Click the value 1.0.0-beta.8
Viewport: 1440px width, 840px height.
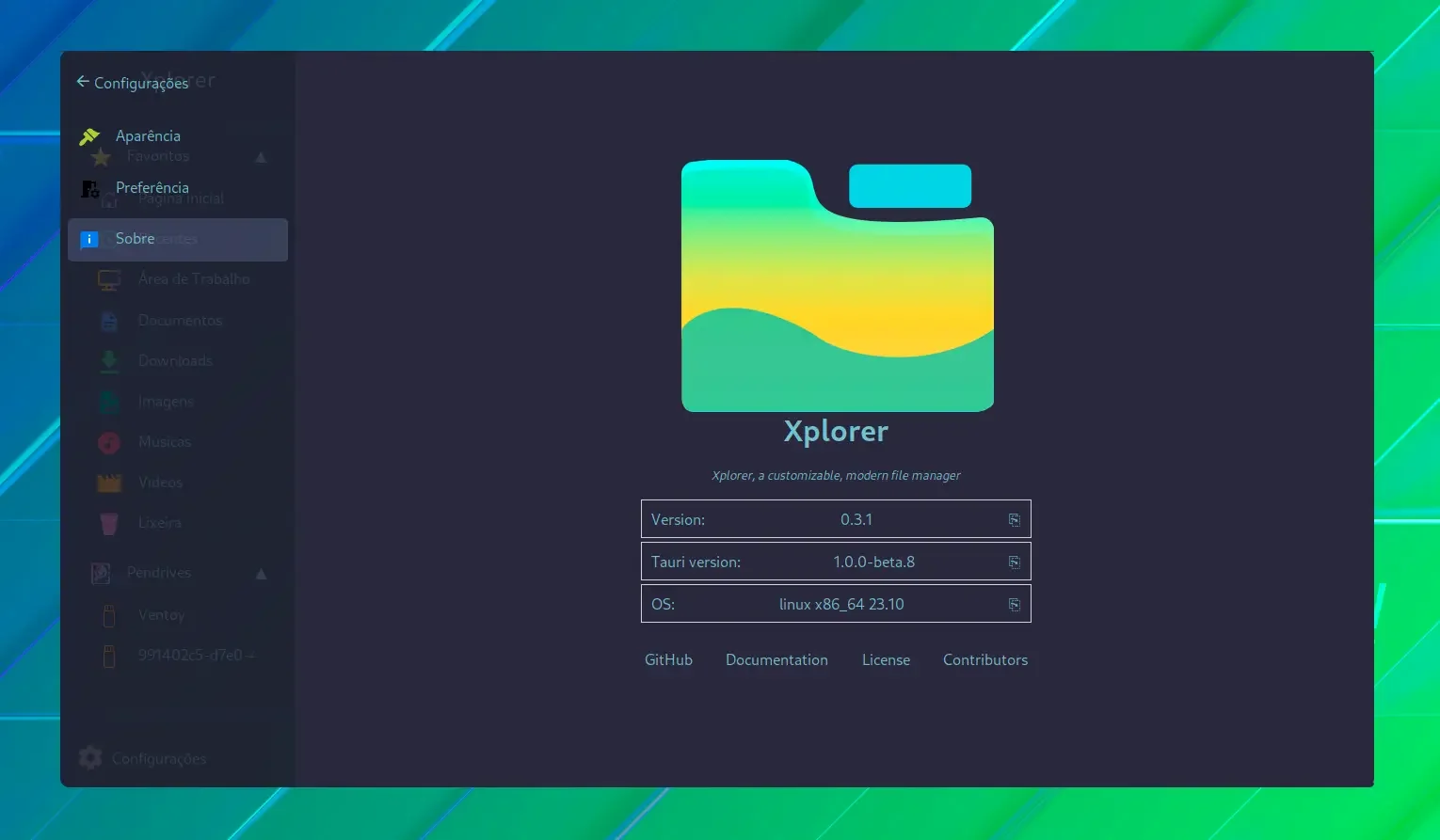(x=873, y=562)
